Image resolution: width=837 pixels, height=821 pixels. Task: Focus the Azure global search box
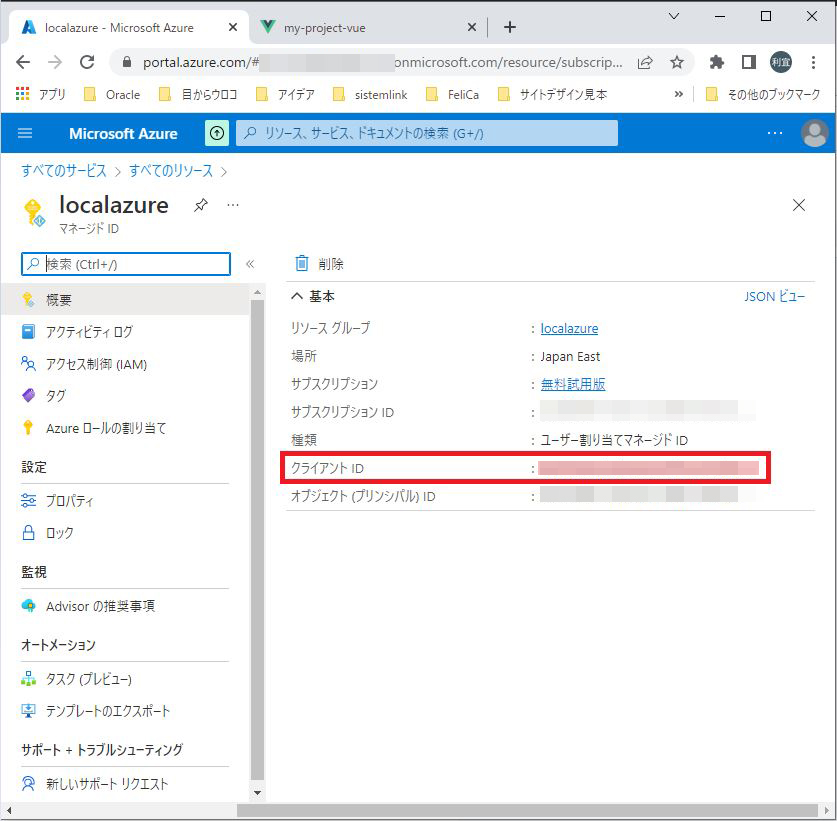pyautogui.click(x=427, y=133)
